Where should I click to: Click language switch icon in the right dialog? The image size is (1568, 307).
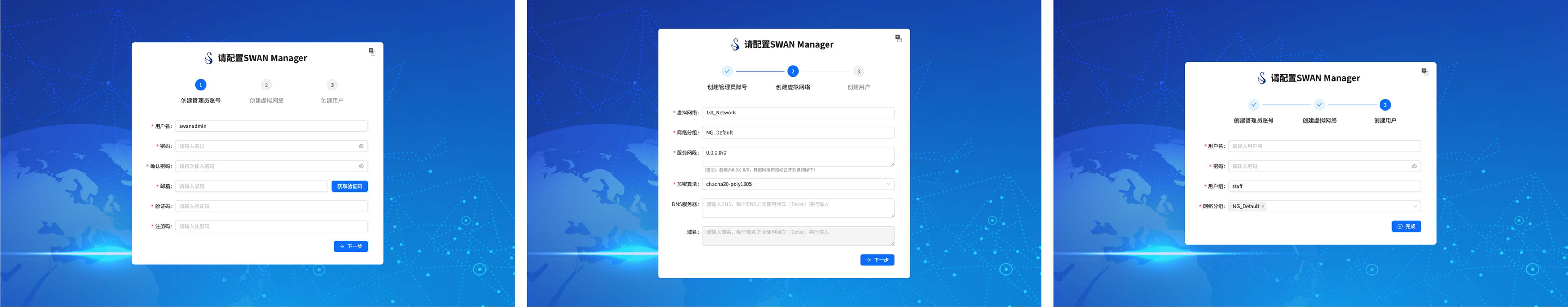[1424, 72]
